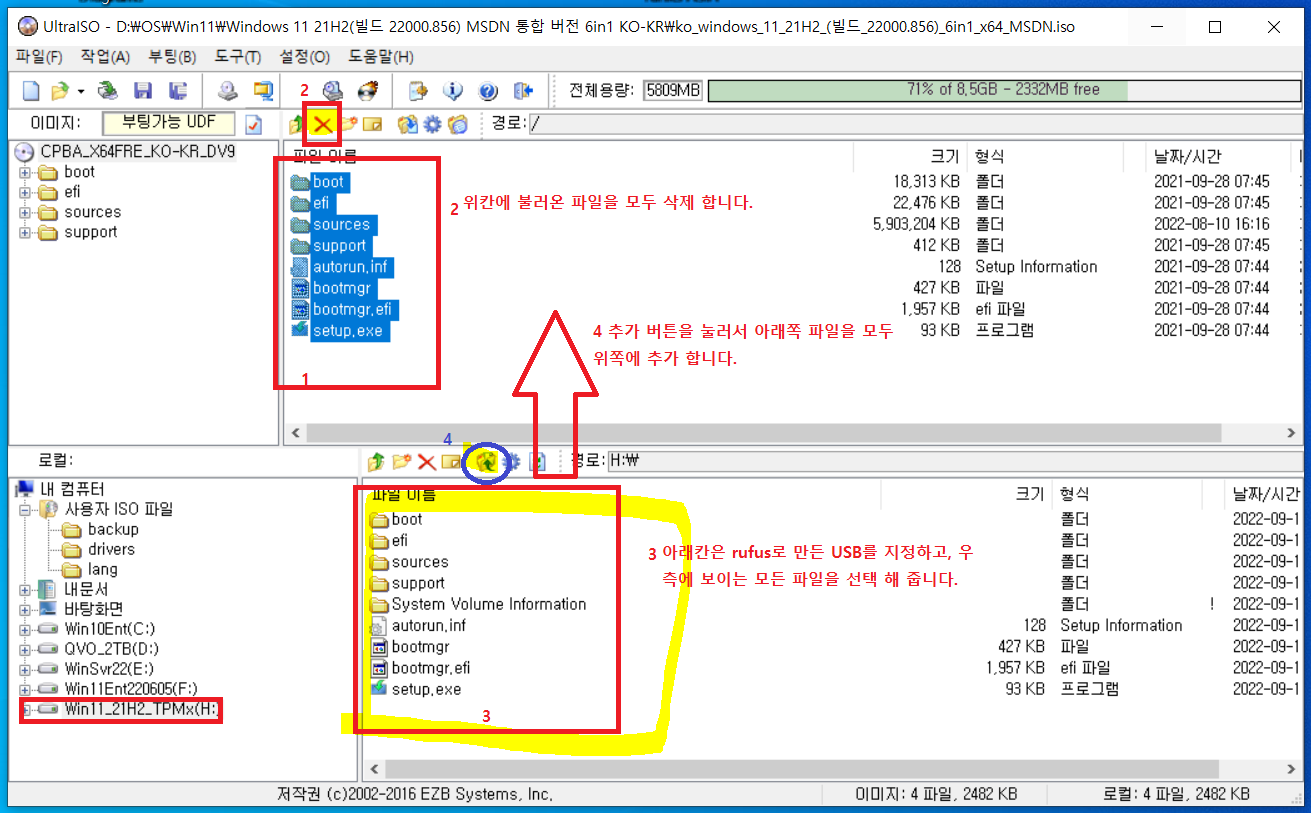Expand the sources folder in image tree
1311x813 pixels.
pyautogui.click(x=24, y=212)
